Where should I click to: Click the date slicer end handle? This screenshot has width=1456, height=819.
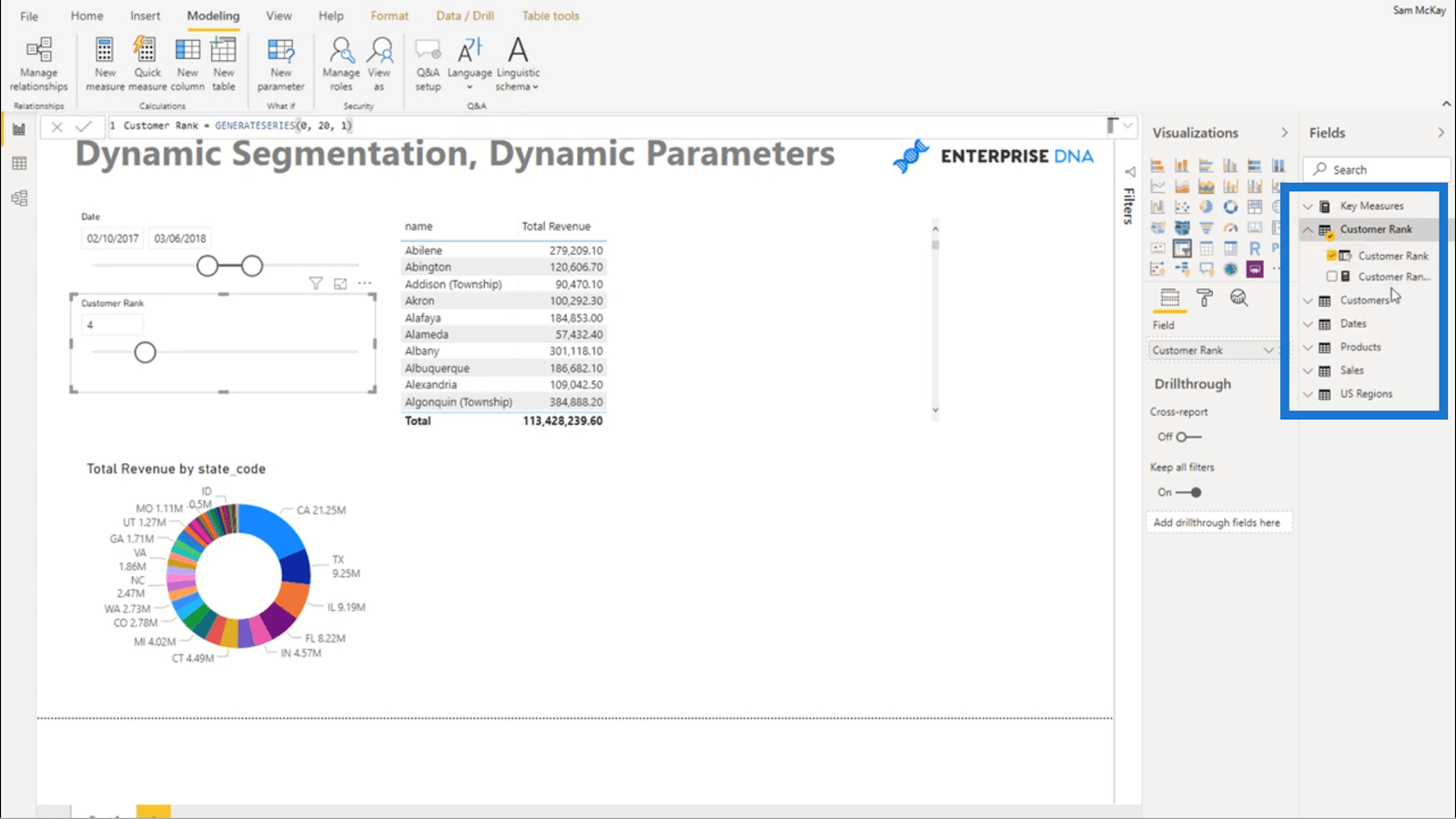(x=252, y=266)
